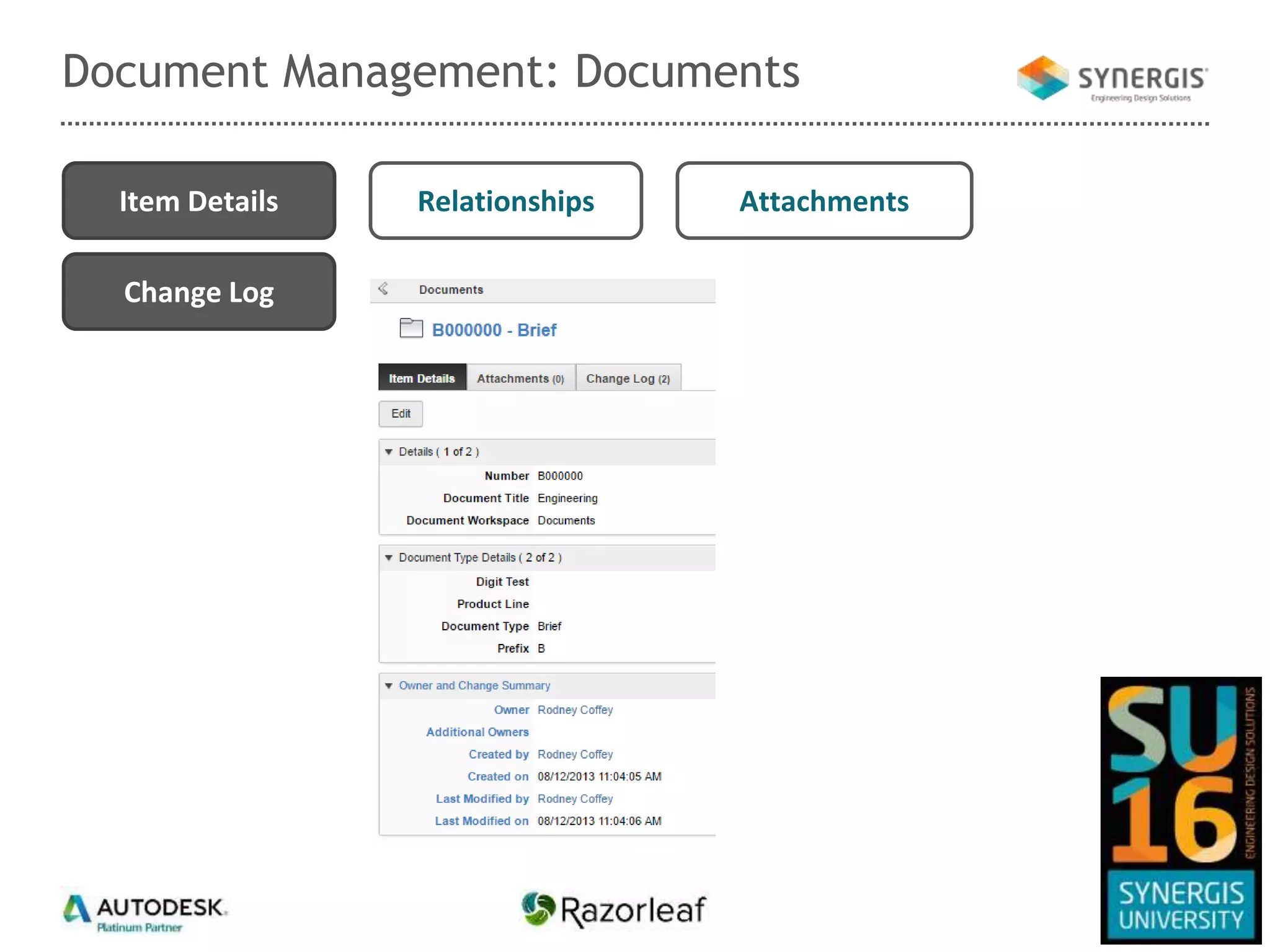This screenshot has height=952, width=1270.
Task: Click Created by Rodney Coffey link
Action: click(x=575, y=754)
